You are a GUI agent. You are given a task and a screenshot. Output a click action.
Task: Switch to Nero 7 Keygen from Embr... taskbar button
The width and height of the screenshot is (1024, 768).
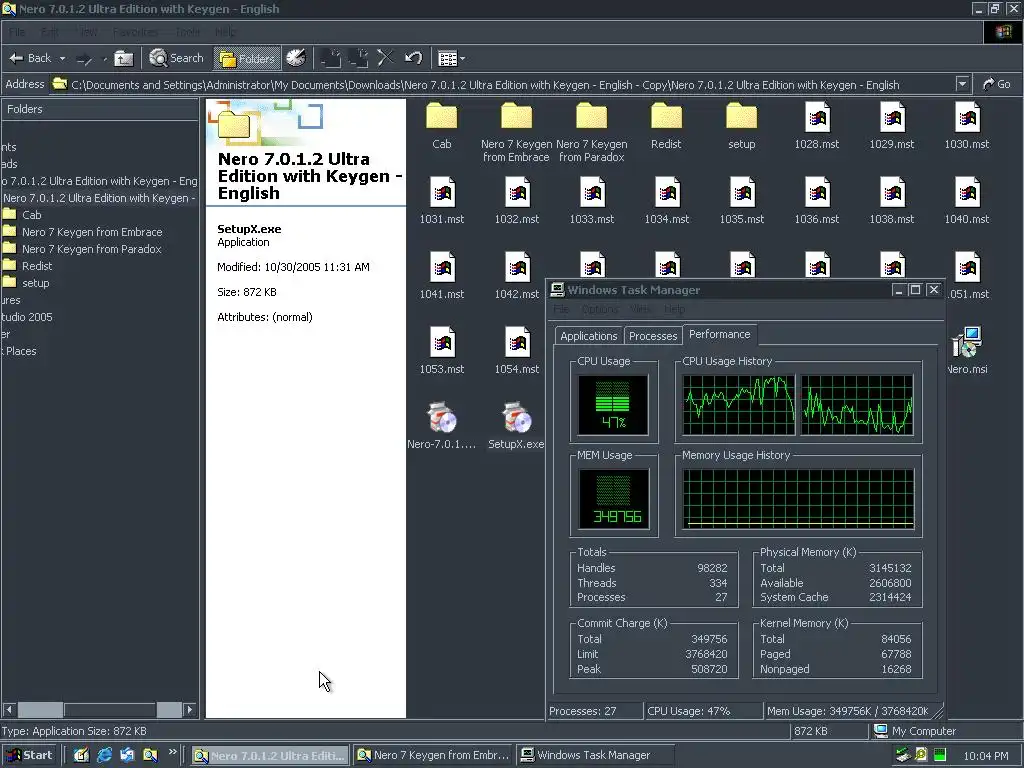(x=434, y=755)
